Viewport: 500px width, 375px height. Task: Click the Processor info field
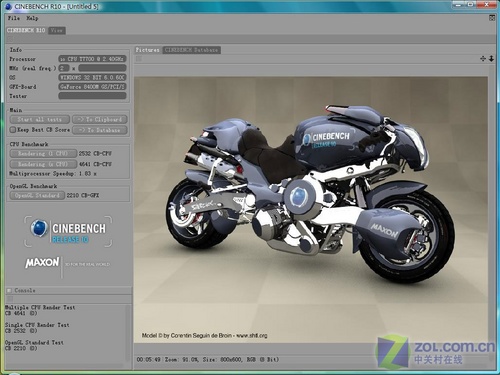92,59
